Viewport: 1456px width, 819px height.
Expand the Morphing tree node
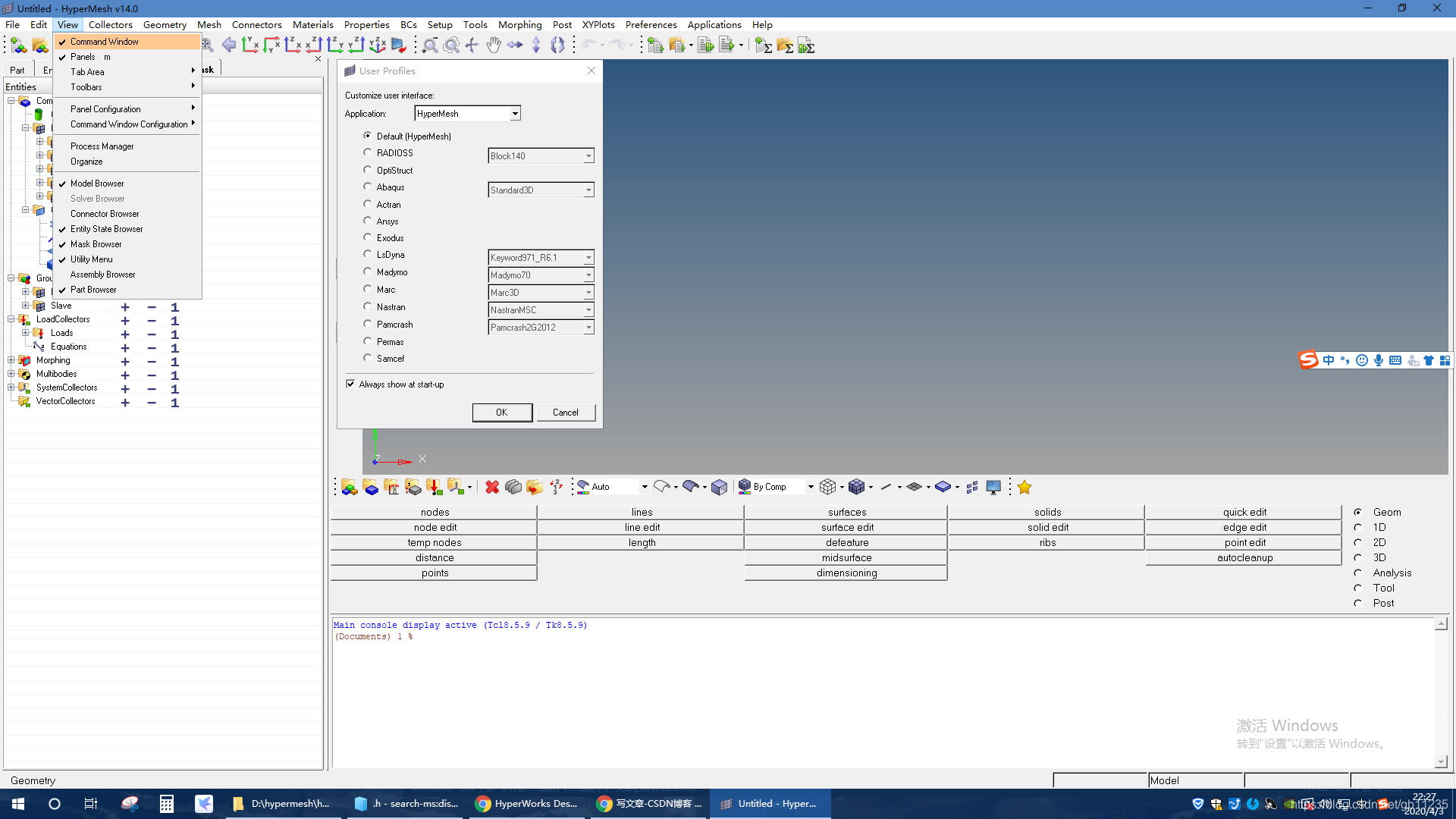click(11, 360)
